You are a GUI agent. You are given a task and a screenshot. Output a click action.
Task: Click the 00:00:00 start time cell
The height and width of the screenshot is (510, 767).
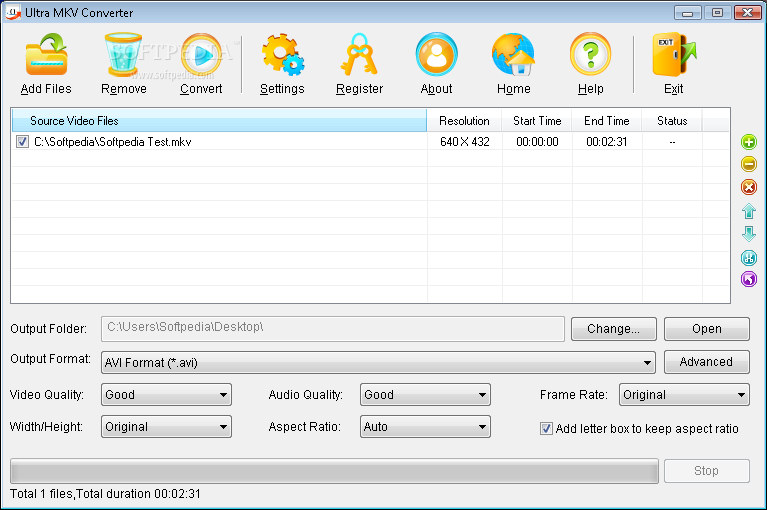(x=537, y=142)
